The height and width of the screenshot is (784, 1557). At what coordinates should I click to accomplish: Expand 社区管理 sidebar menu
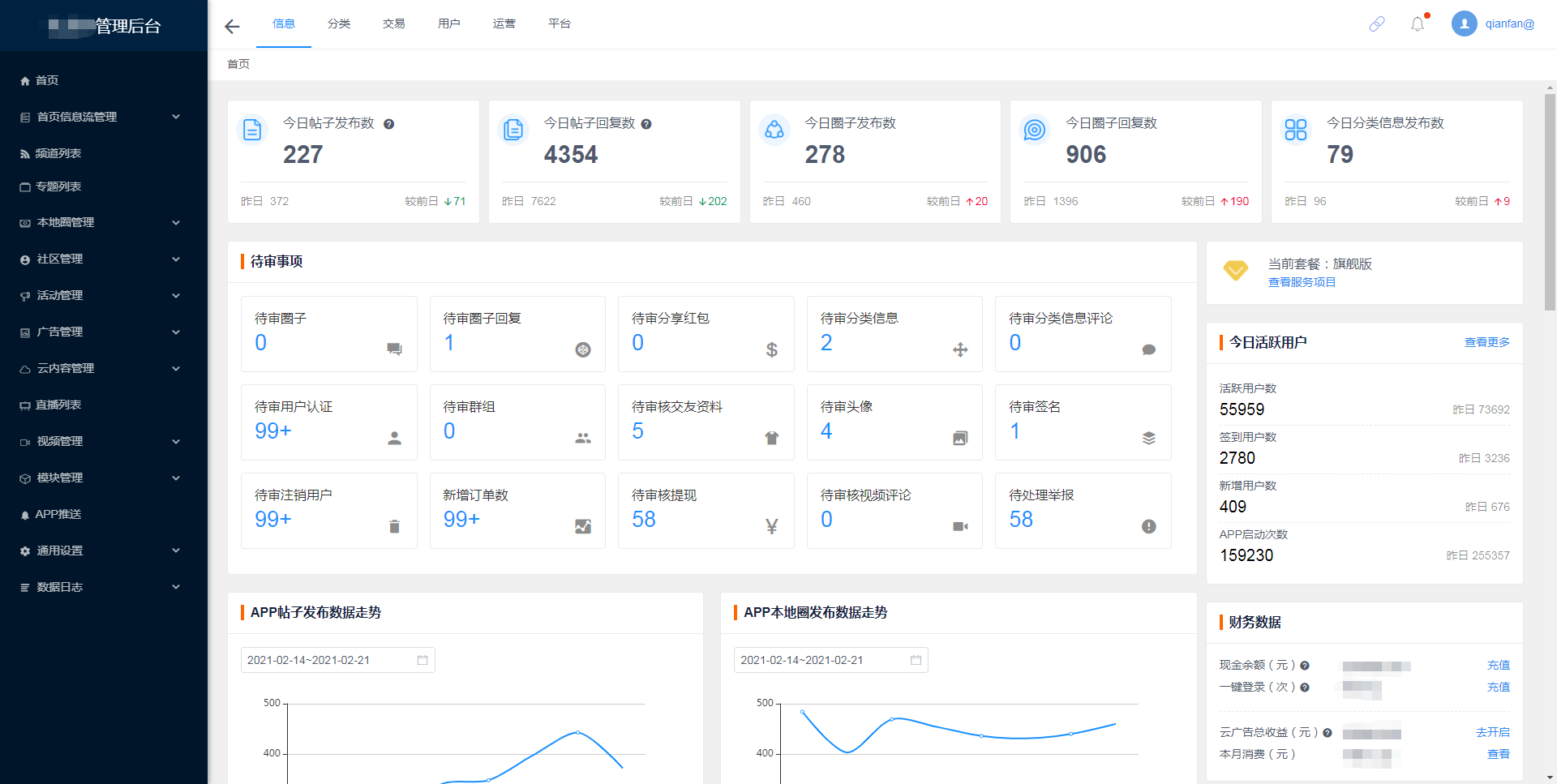[x=104, y=259]
